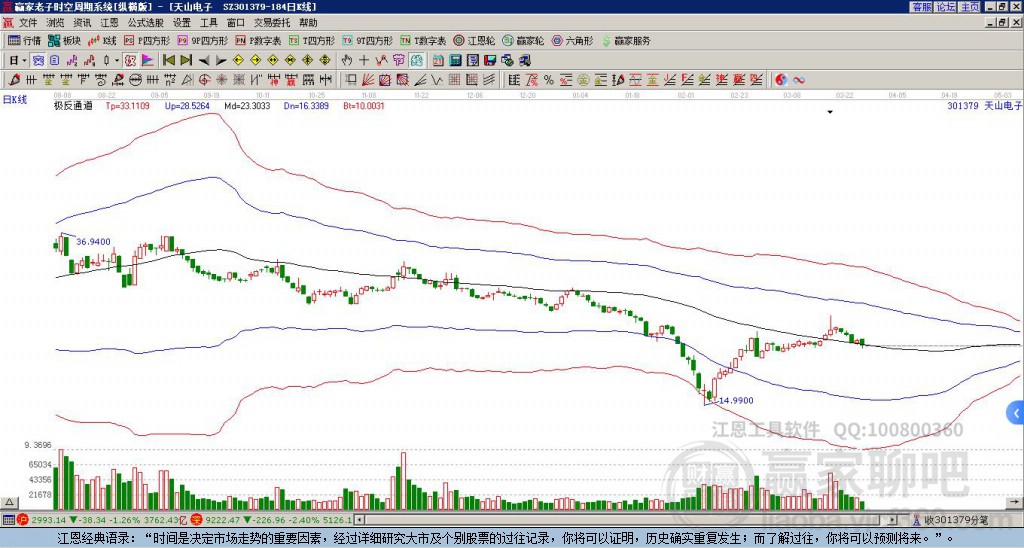Open the 窗口 menu

click(236, 23)
